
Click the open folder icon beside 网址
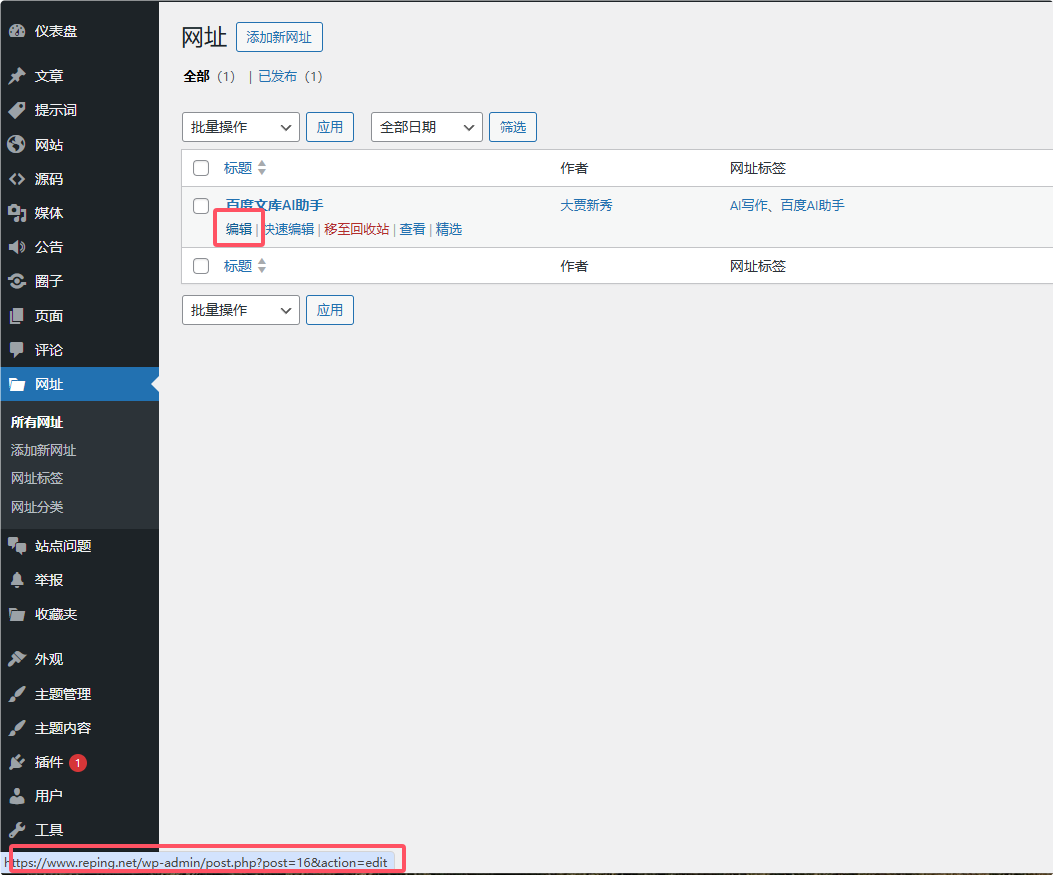tap(17, 385)
